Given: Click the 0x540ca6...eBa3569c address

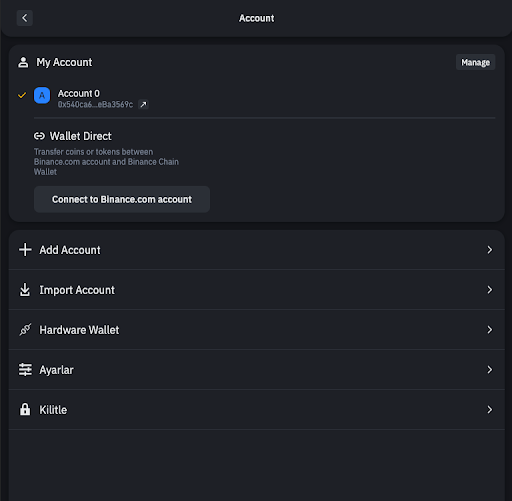Looking at the screenshot, I should [x=95, y=105].
